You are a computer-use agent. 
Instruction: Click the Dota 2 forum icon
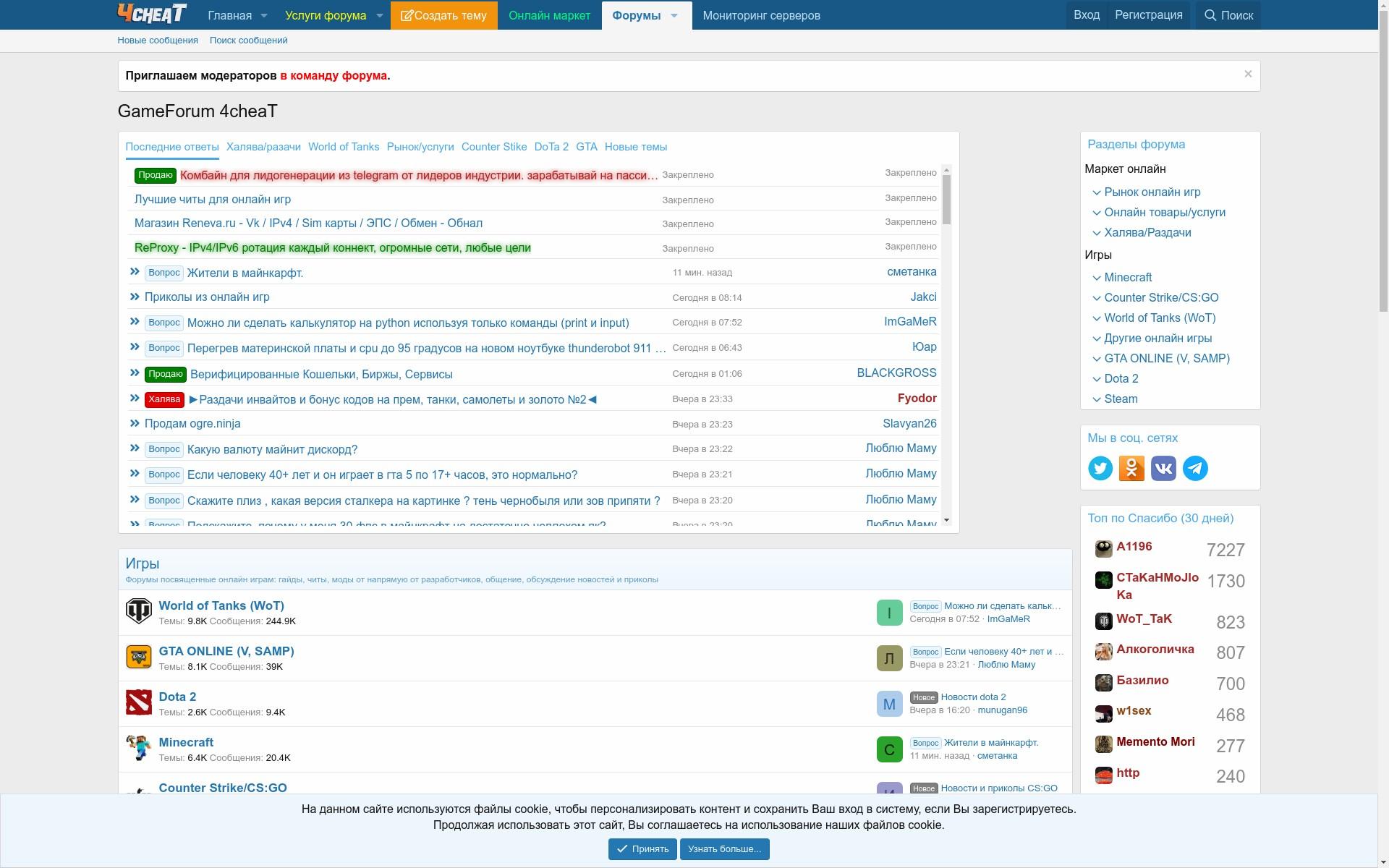(138, 702)
